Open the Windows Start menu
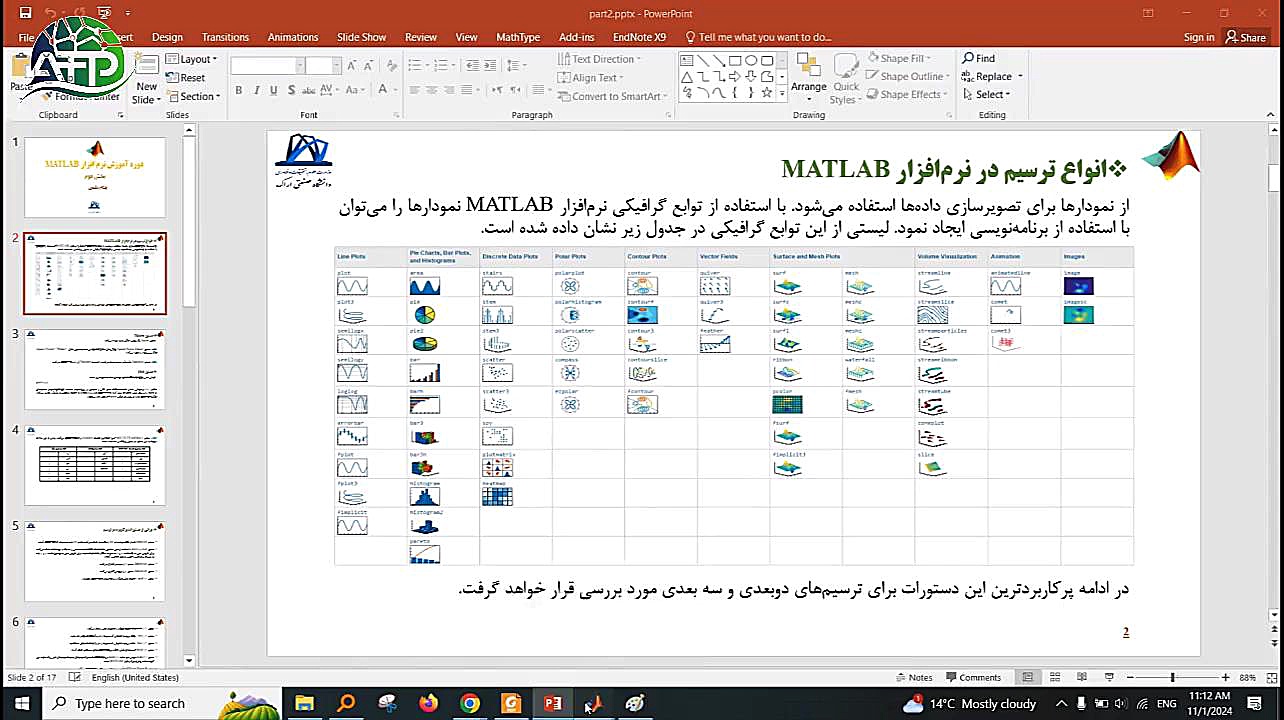 point(22,703)
